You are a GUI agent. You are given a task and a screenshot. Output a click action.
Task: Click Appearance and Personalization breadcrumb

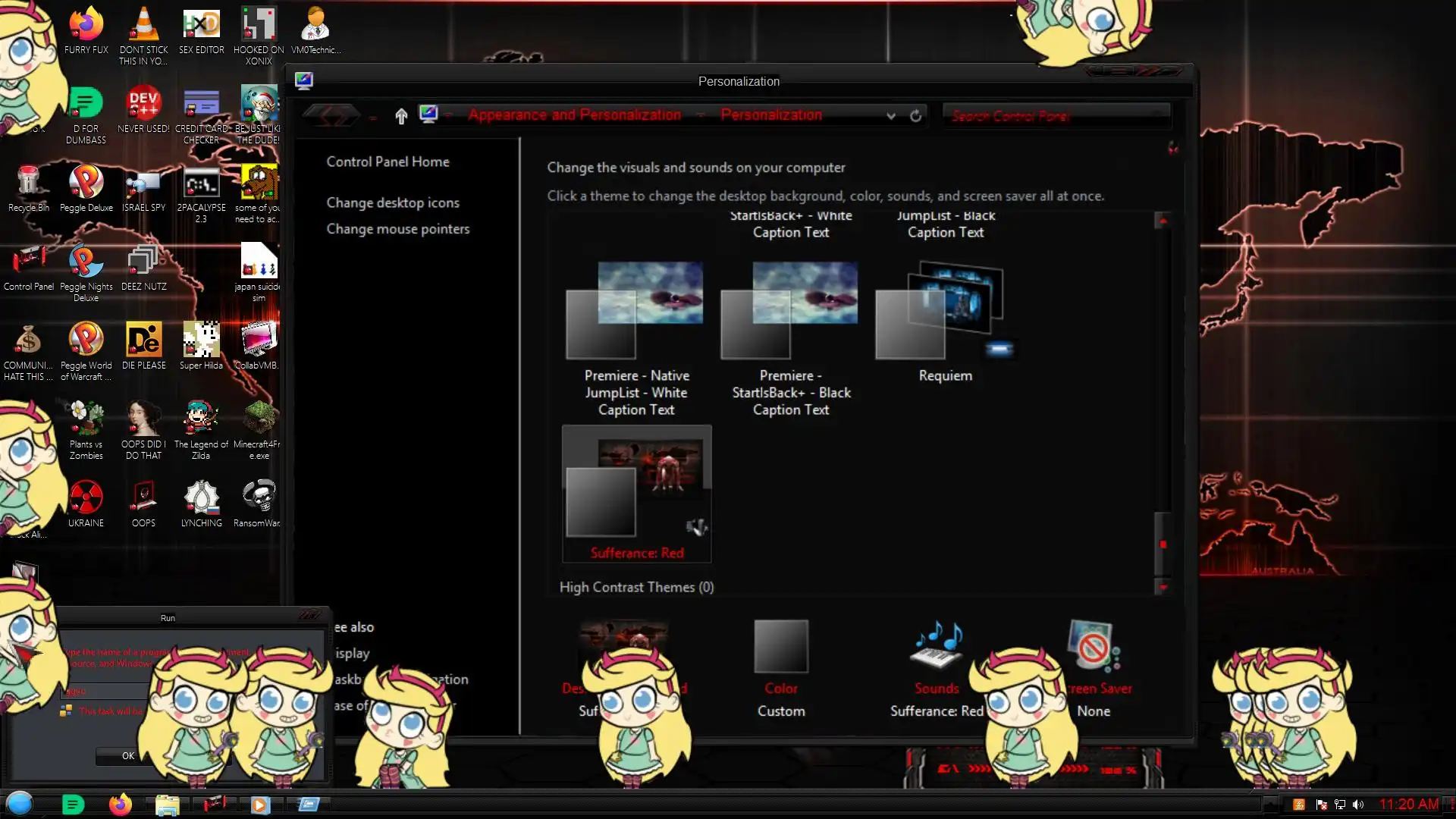574,115
